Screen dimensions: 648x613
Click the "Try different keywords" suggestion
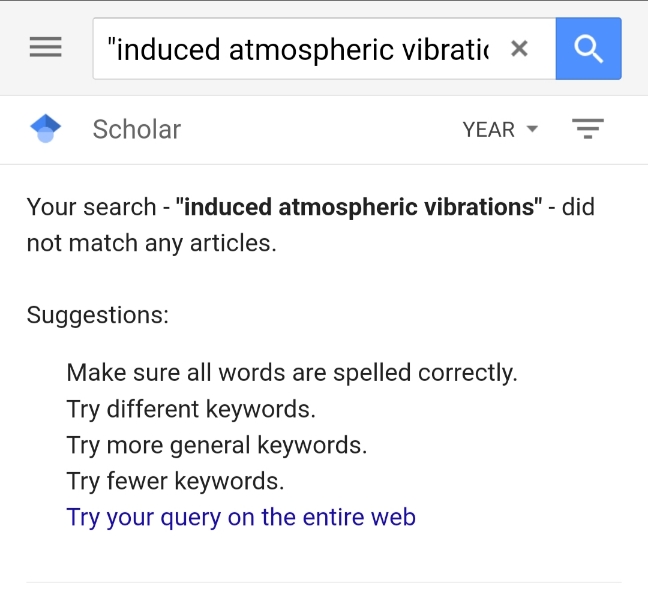[x=191, y=409]
